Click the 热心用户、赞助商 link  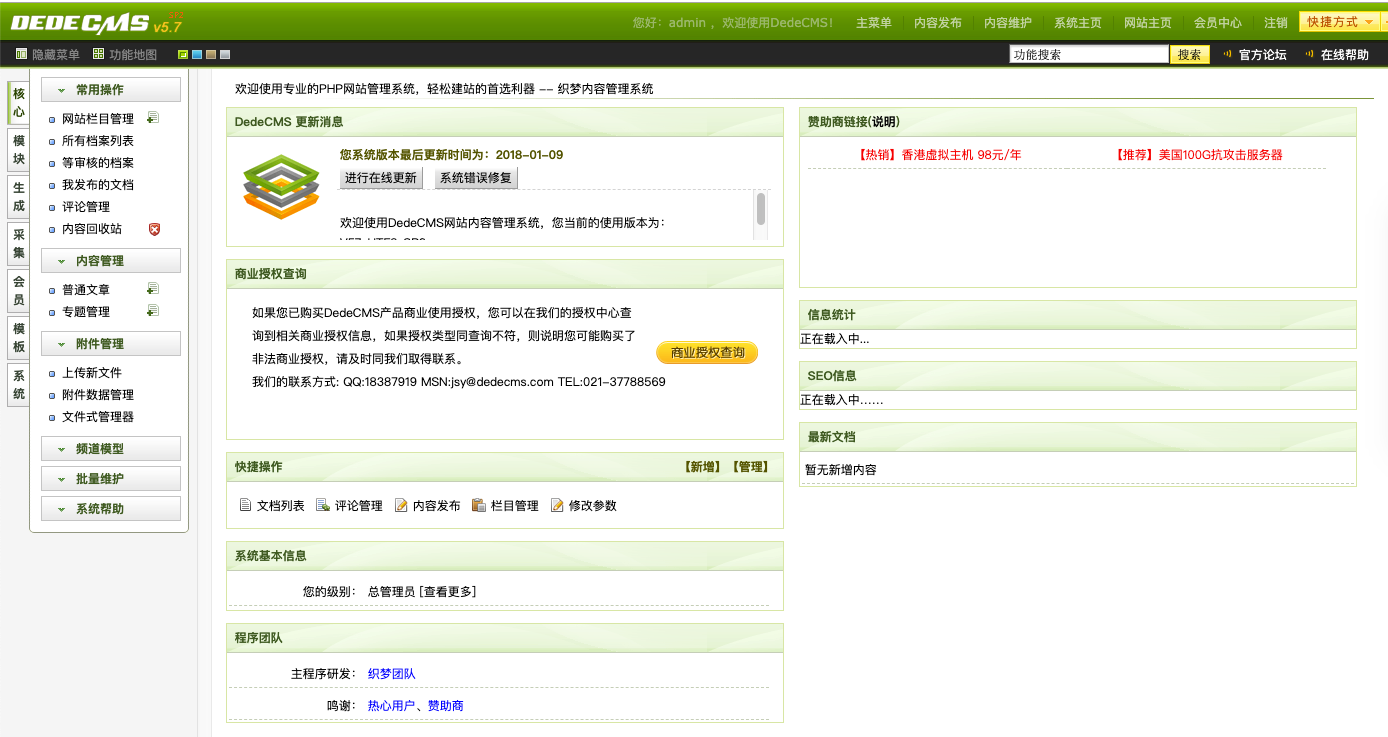(416, 706)
